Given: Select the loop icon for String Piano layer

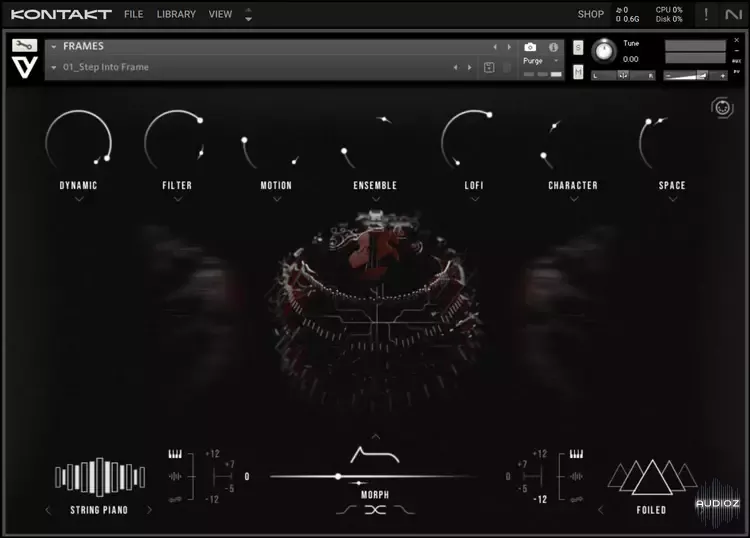Looking at the screenshot, I should (x=175, y=499).
